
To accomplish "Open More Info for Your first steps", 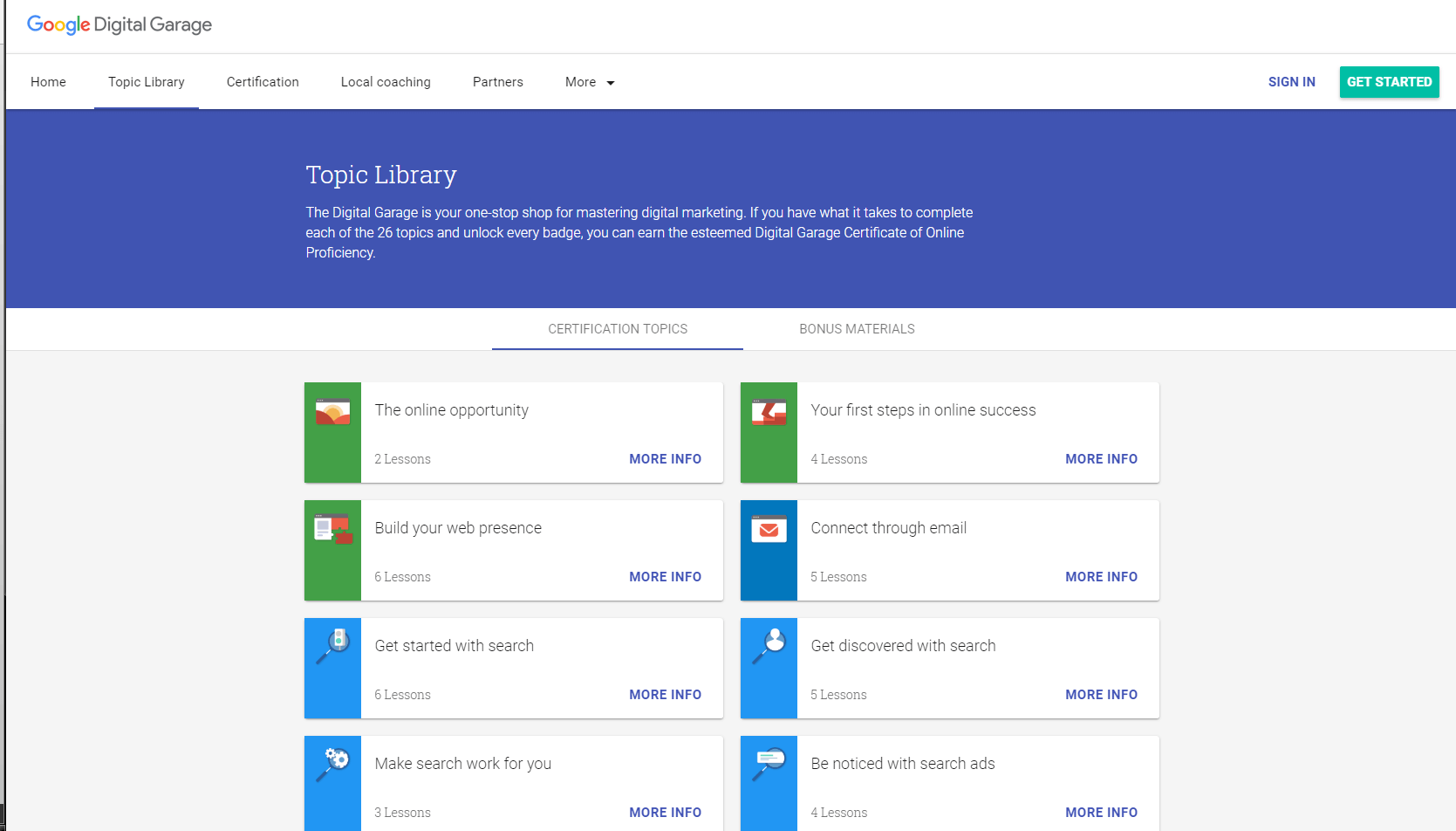I will click(1101, 459).
